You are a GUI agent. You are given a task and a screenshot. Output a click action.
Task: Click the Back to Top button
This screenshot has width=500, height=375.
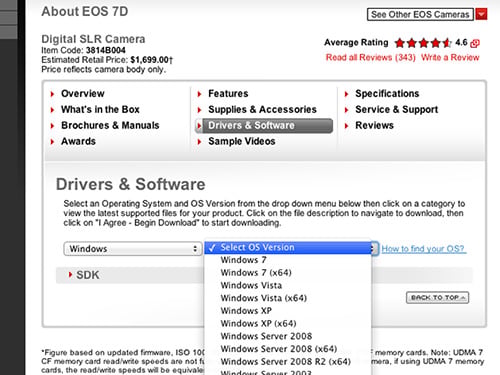pyautogui.click(x=437, y=298)
